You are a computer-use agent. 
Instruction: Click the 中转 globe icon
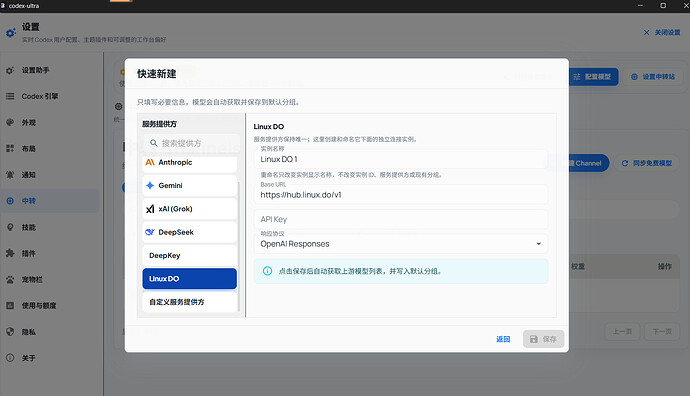click(x=10, y=201)
